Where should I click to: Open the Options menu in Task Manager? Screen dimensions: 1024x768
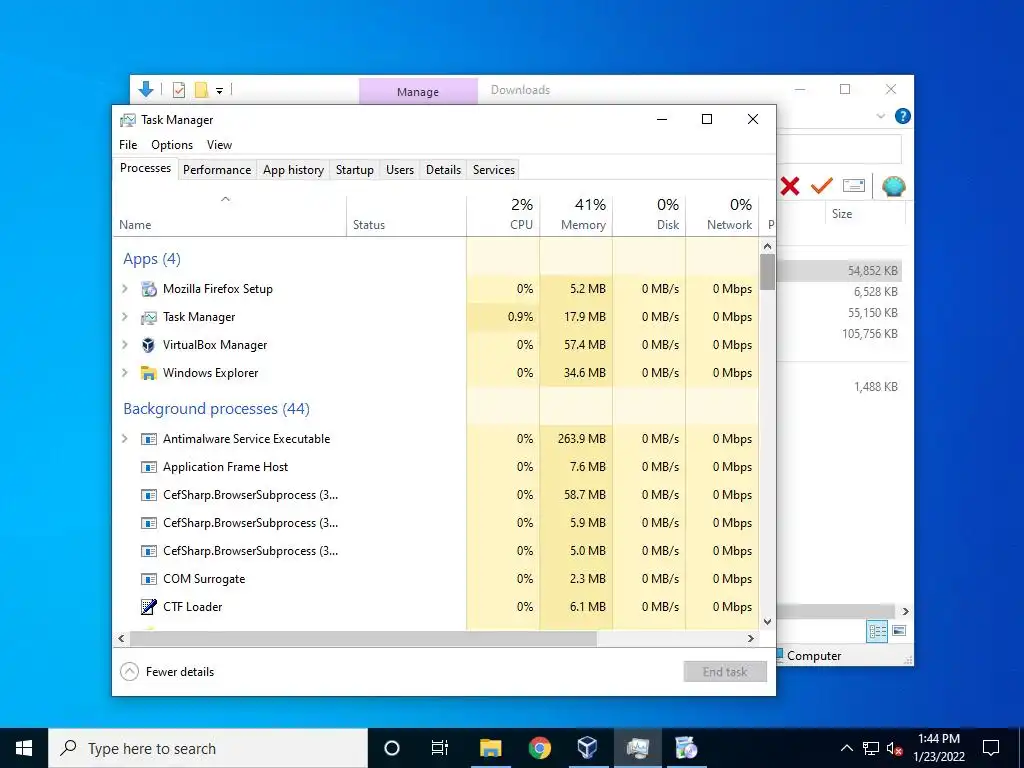[x=172, y=145]
